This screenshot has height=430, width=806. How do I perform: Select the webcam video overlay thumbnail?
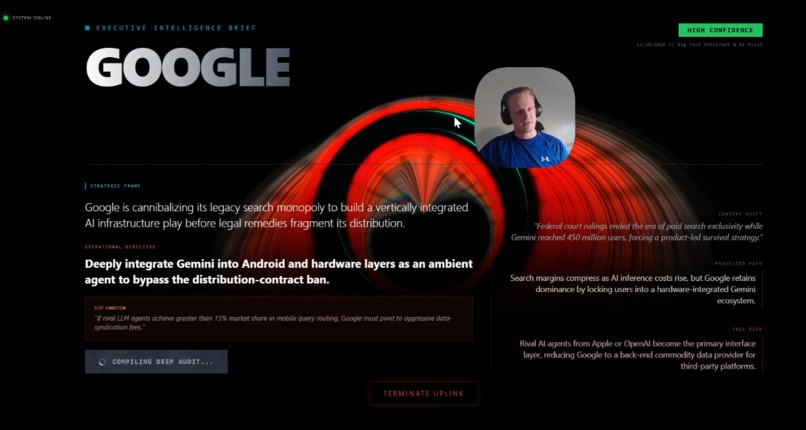524,118
